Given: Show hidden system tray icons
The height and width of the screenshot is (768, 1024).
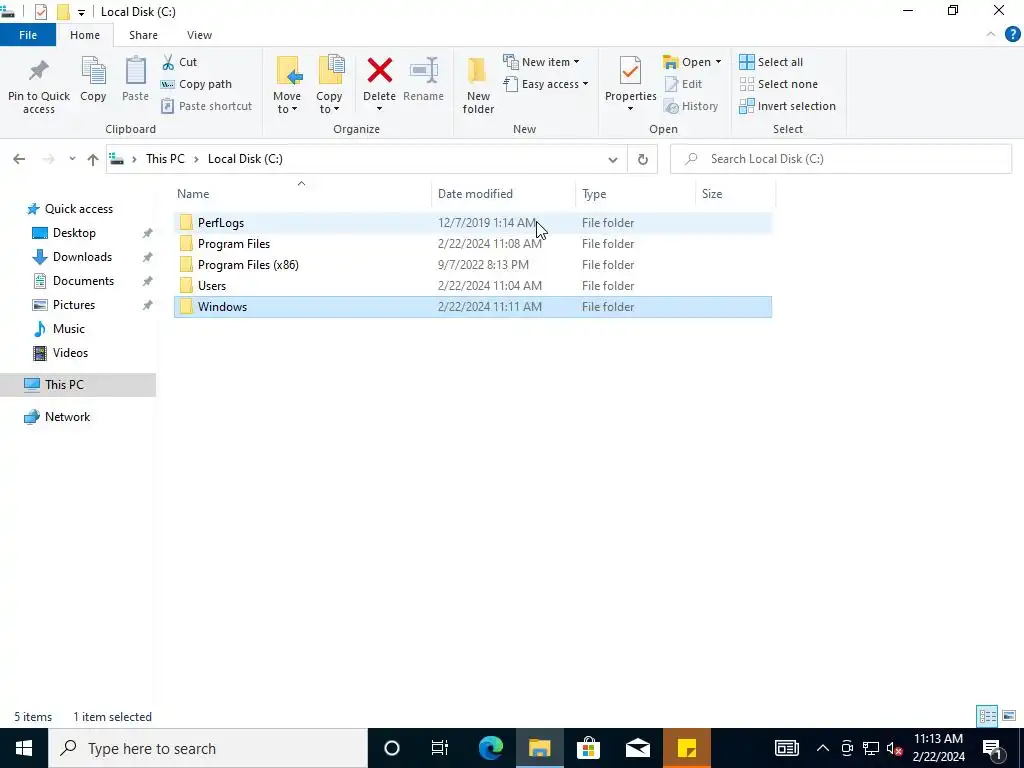Looking at the screenshot, I should [x=823, y=748].
